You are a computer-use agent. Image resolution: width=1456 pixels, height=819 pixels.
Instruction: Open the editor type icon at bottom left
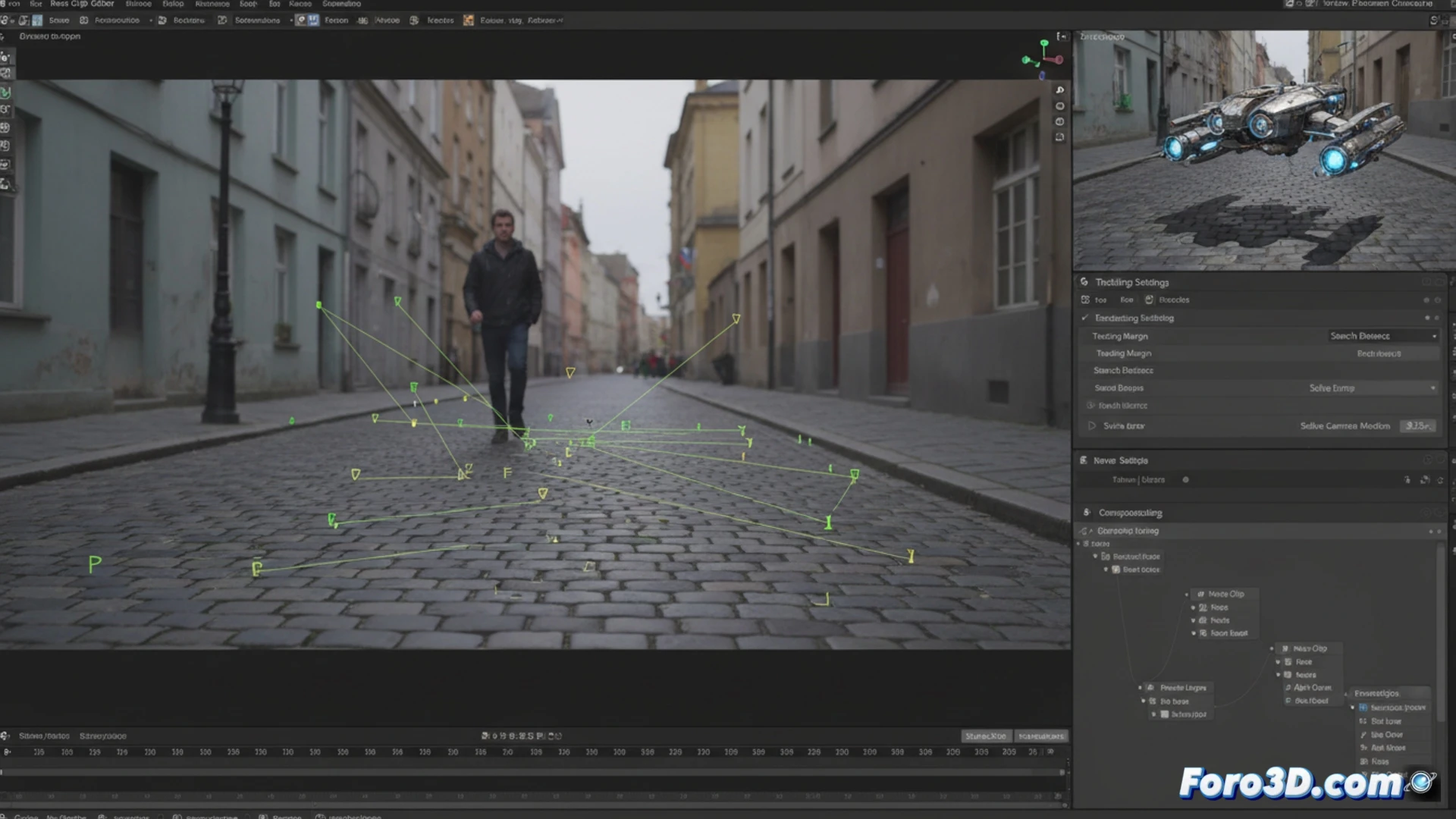coord(6,816)
